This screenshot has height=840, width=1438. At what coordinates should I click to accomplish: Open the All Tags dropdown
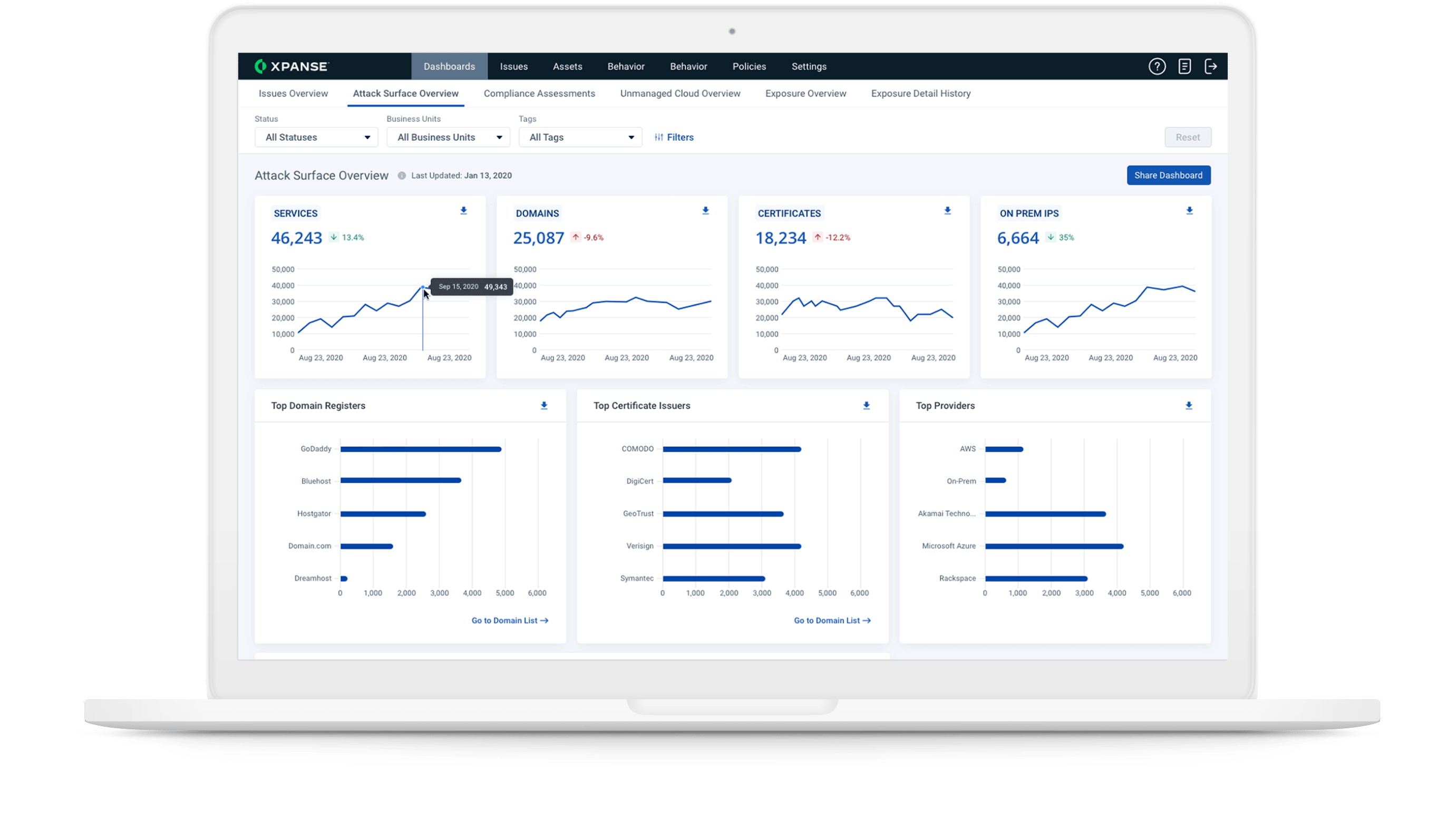pyautogui.click(x=580, y=137)
